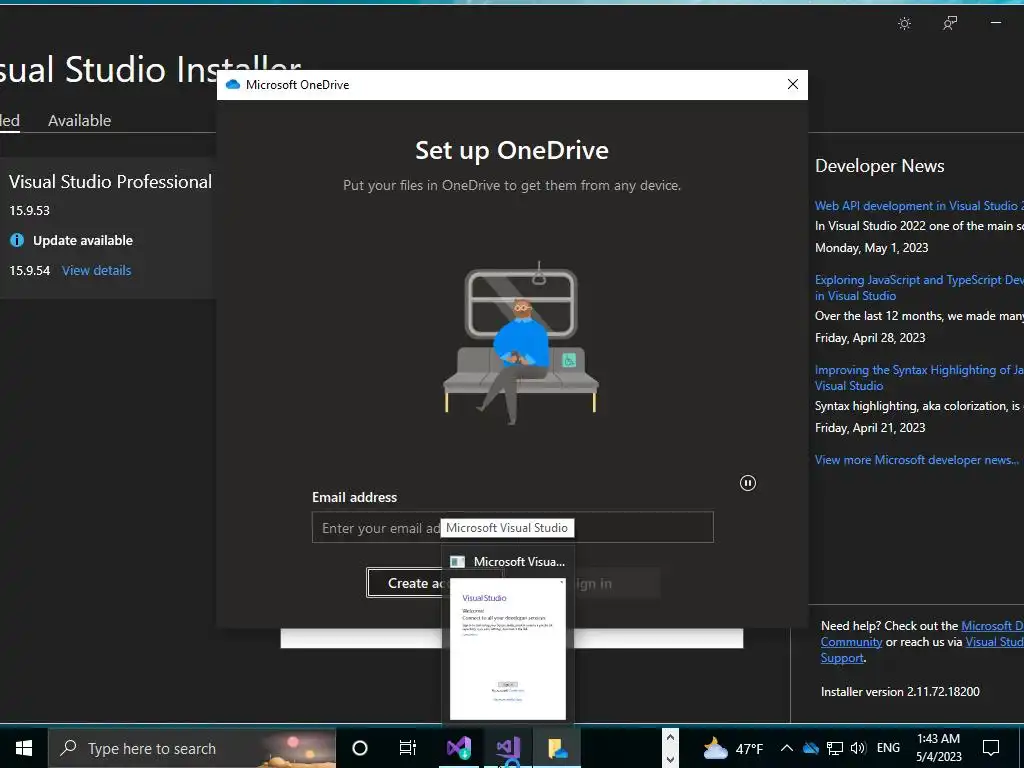Screen dimensions: 1024x768
Task: Show hidden system tray icons
Action: 787,748
